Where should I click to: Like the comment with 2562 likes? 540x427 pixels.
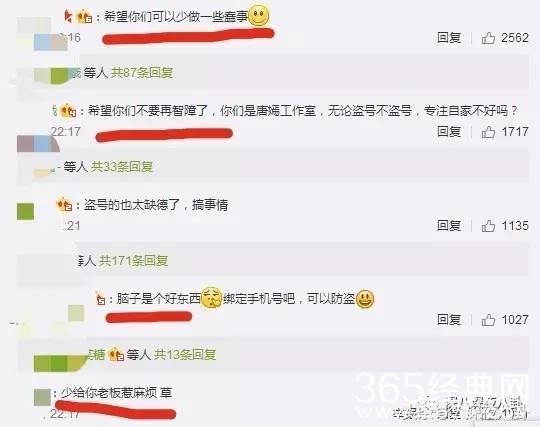pyautogui.click(x=488, y=38)
